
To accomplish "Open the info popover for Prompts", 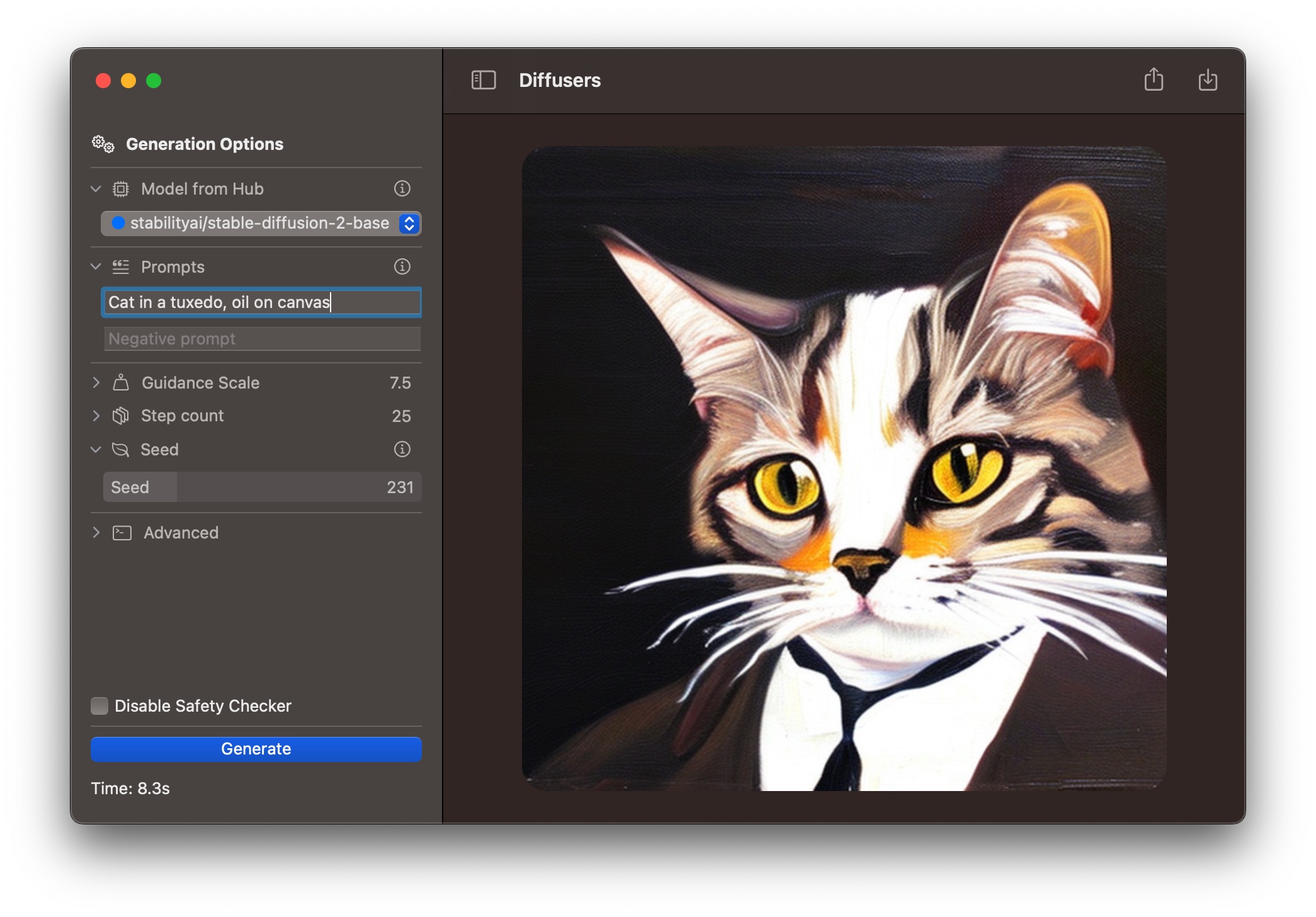I will point(402,266).
